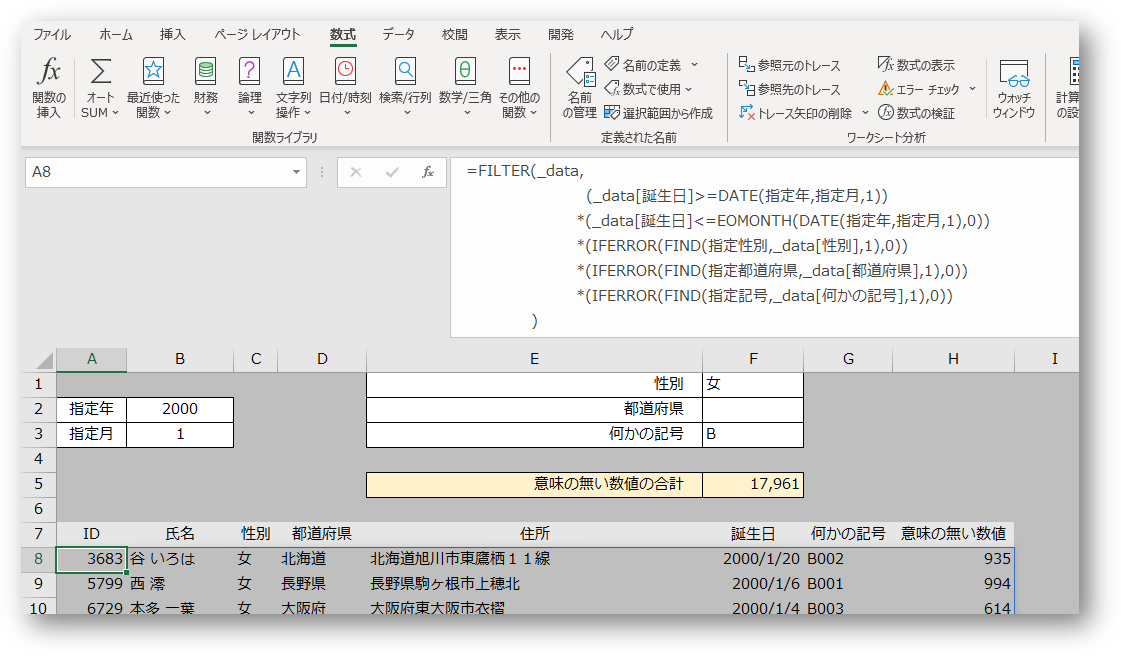Select the cell B001
This screenshot has height=656, width=1121.
click(848, 584)
